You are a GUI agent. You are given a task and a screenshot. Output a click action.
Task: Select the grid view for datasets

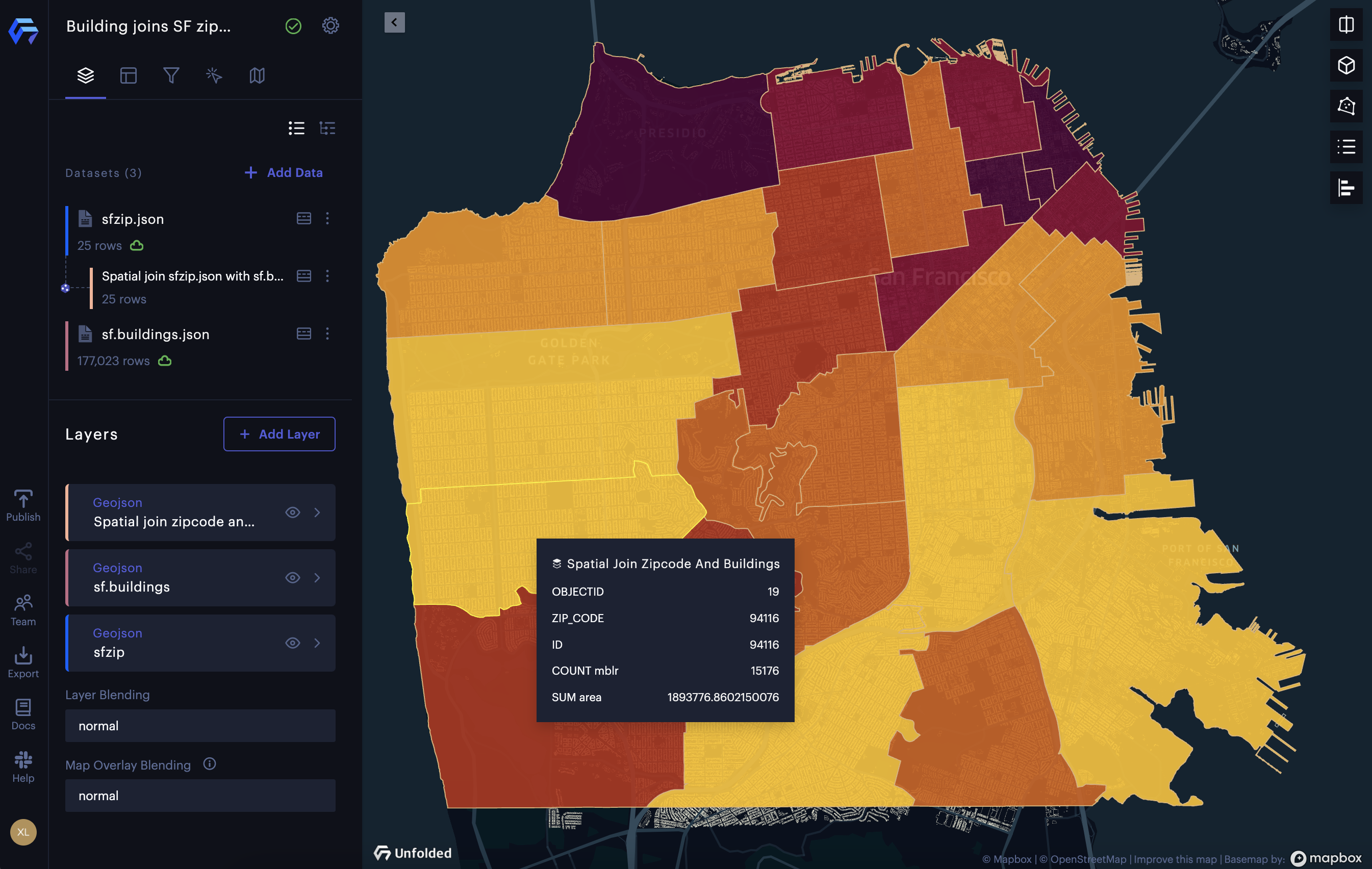pyautogui.click(x=326, y=127)
